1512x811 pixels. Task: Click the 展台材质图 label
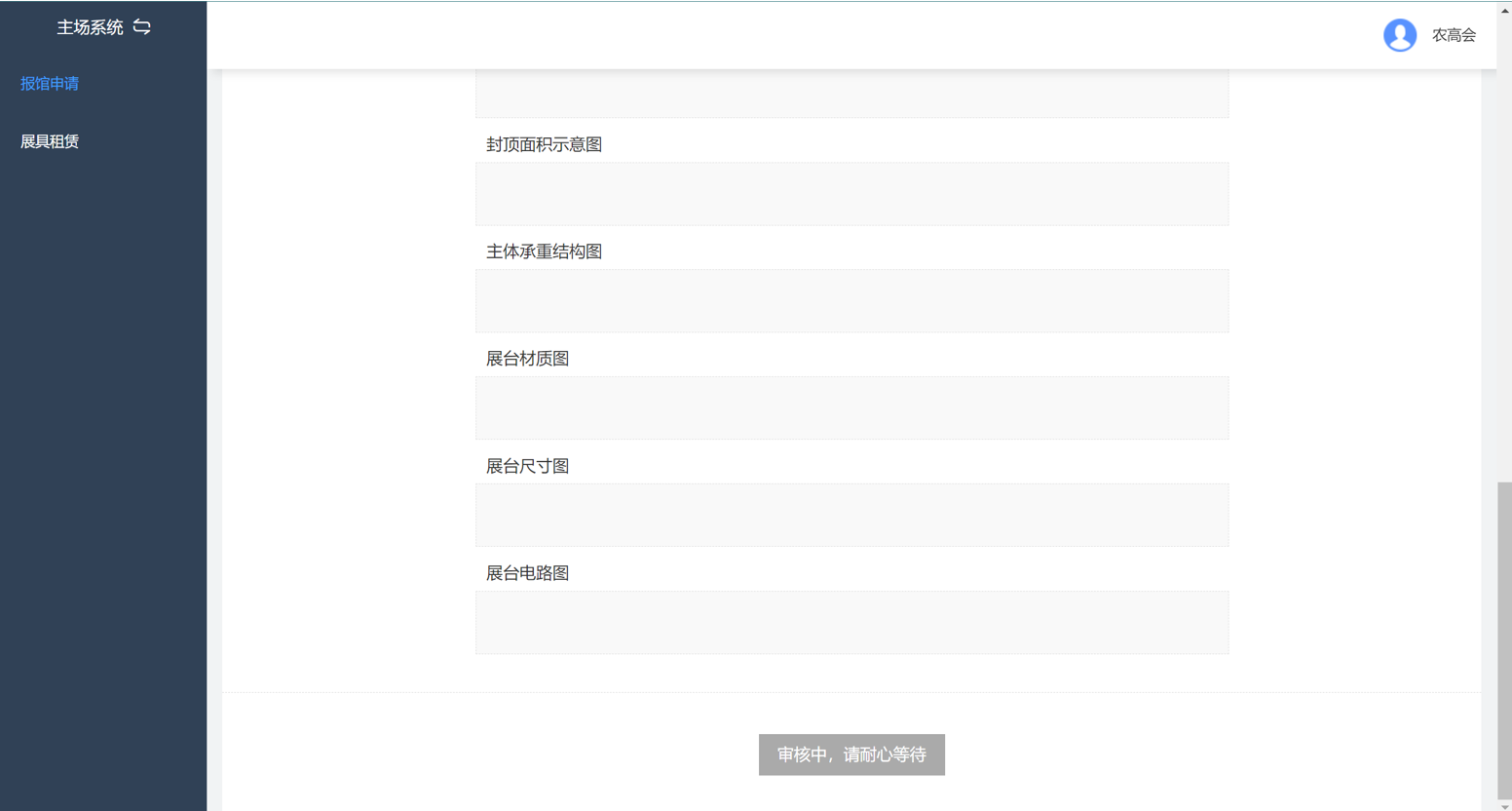(527, 359)
